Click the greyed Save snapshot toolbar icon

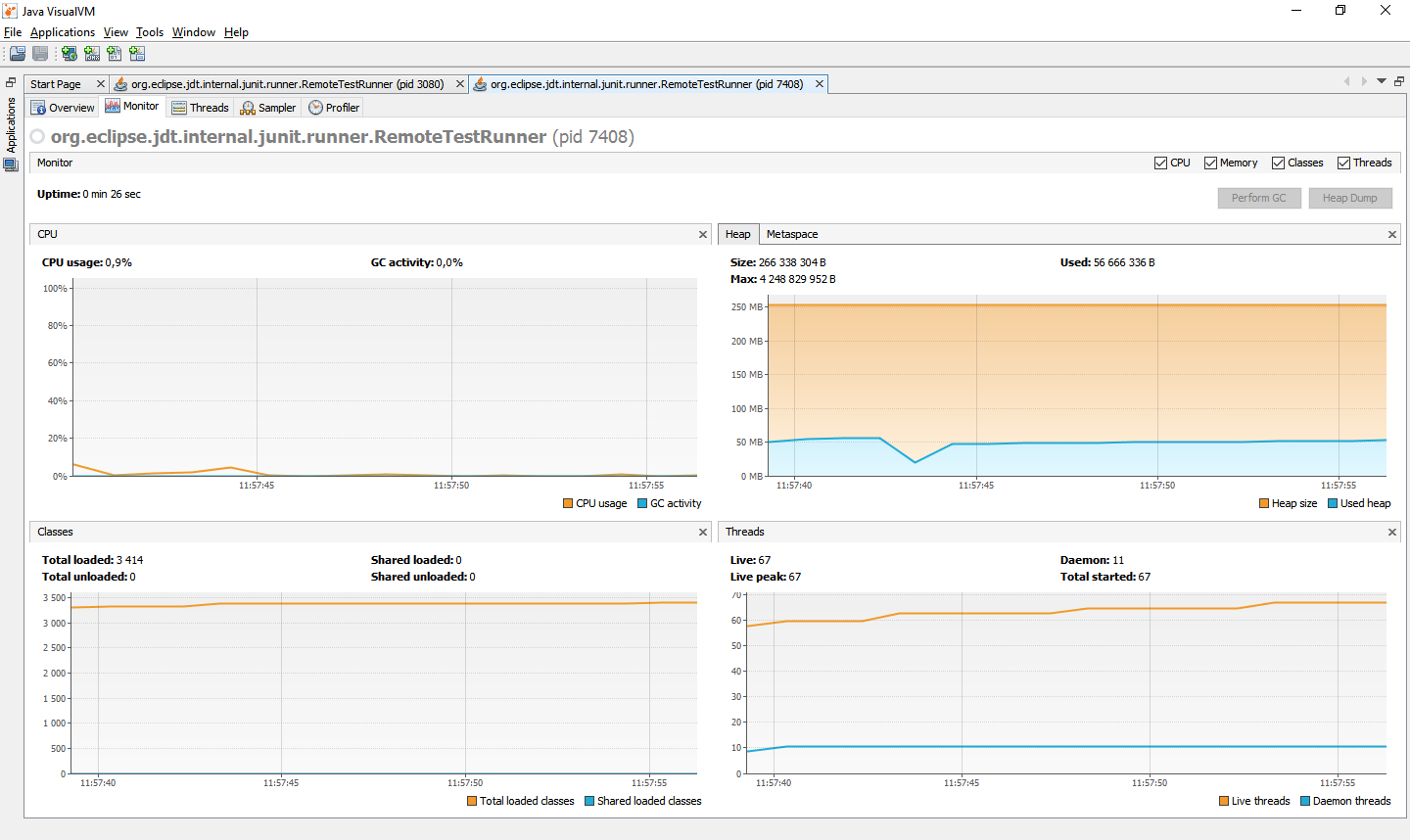tap(40, 54)
